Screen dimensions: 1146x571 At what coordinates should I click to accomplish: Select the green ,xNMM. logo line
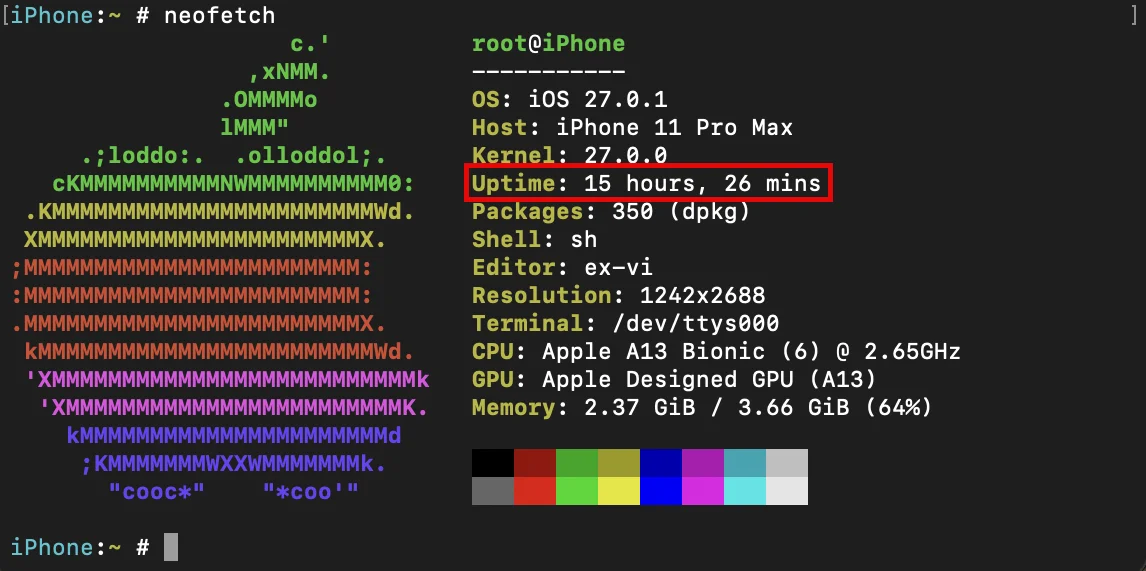[289, 72]
